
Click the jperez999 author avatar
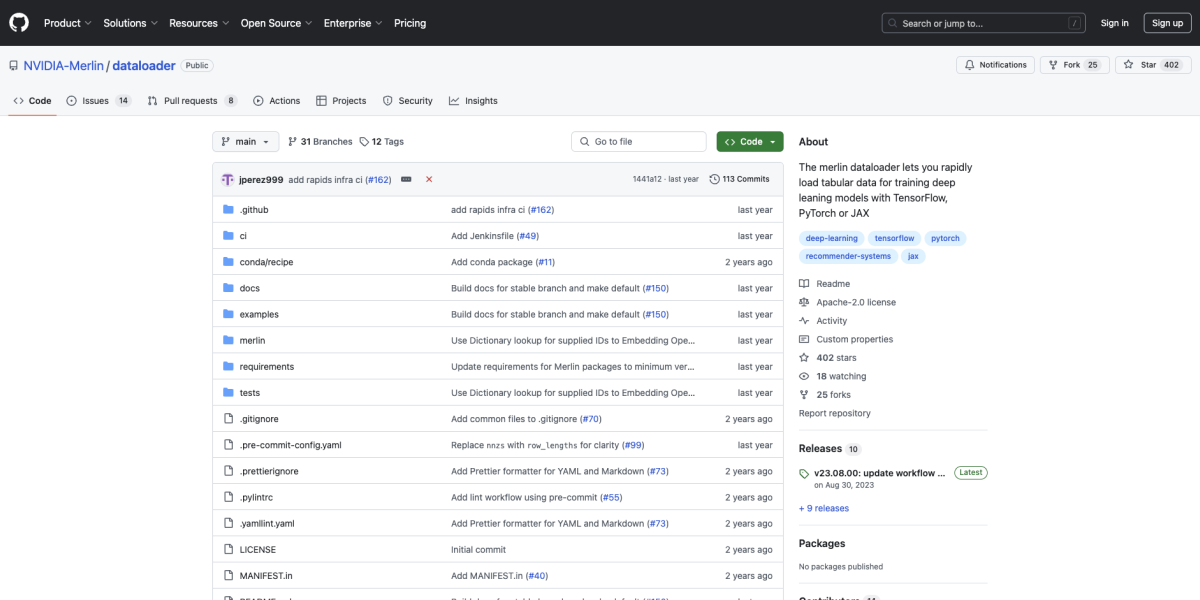(227, 179)
